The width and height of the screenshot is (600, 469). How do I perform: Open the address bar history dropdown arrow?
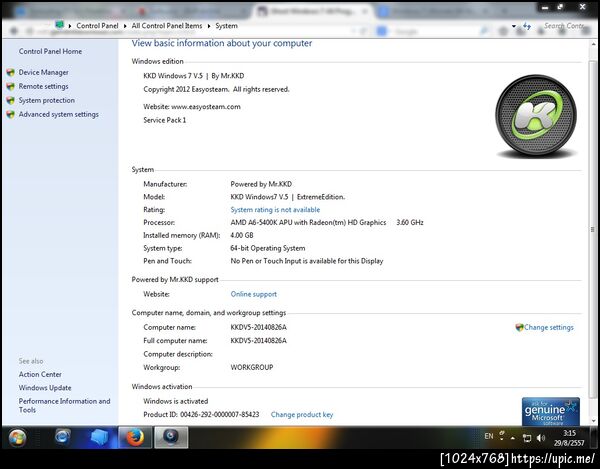tap(514, 26)
